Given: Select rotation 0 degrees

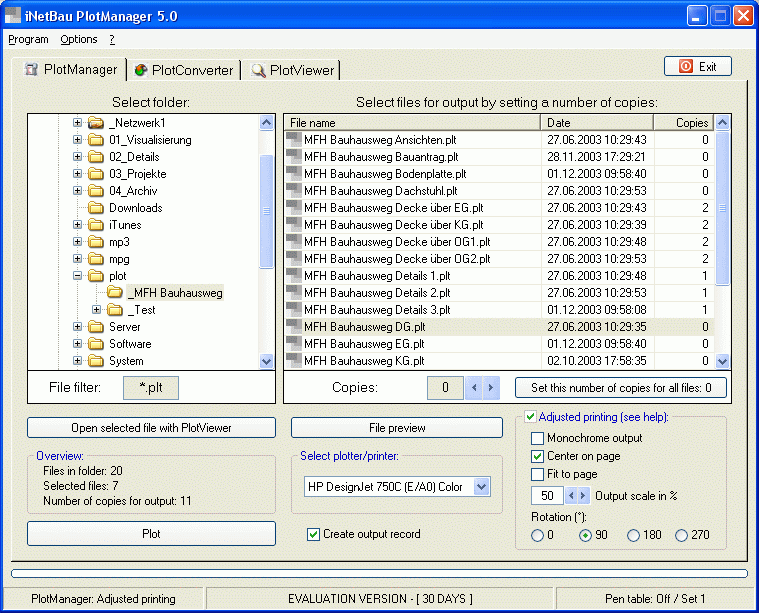Looking at the screenshot, I should pyautogui.click(x=537, y=535).
